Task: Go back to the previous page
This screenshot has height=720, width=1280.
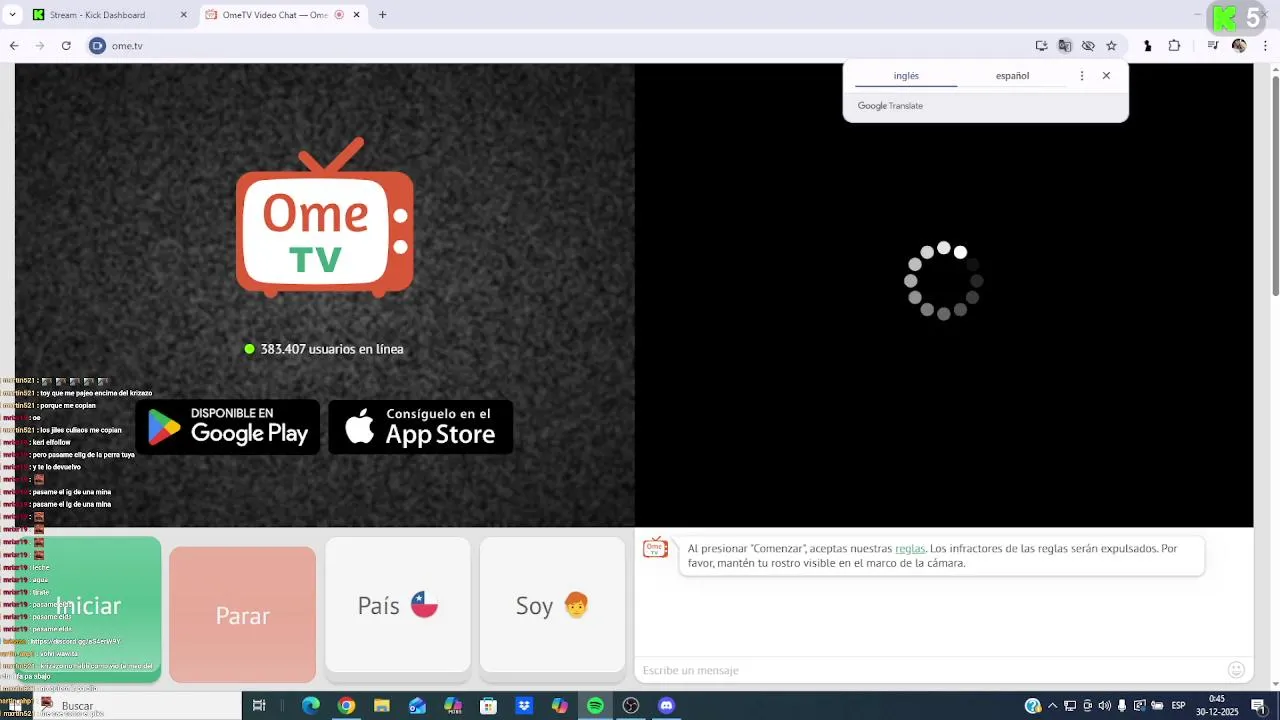Action: click(x=14, y=46)
